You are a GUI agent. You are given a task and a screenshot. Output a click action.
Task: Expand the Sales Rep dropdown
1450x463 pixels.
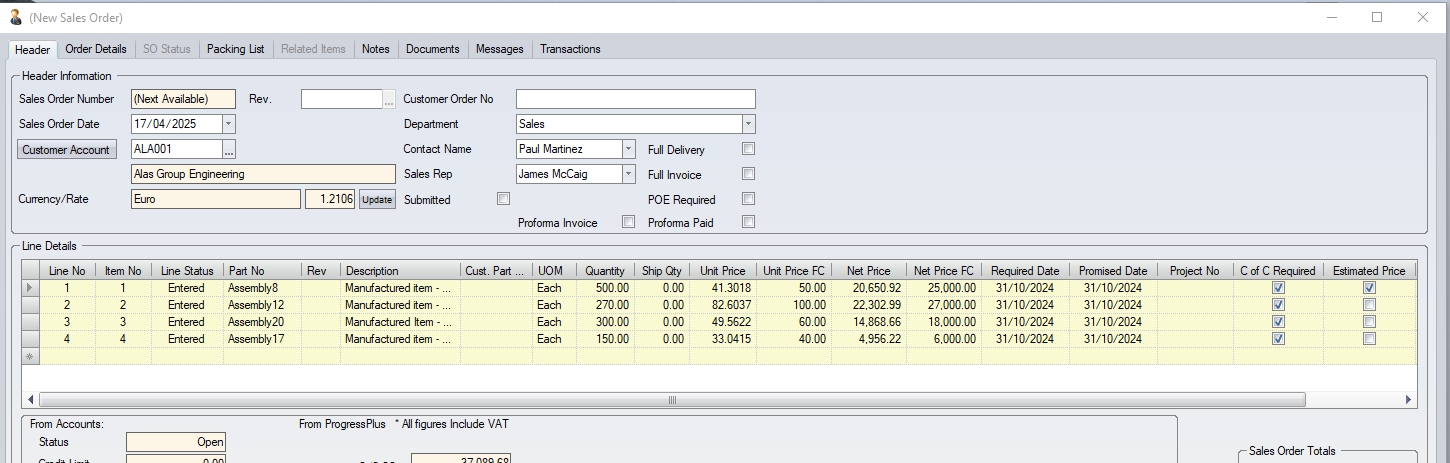[x=628, y=174]
